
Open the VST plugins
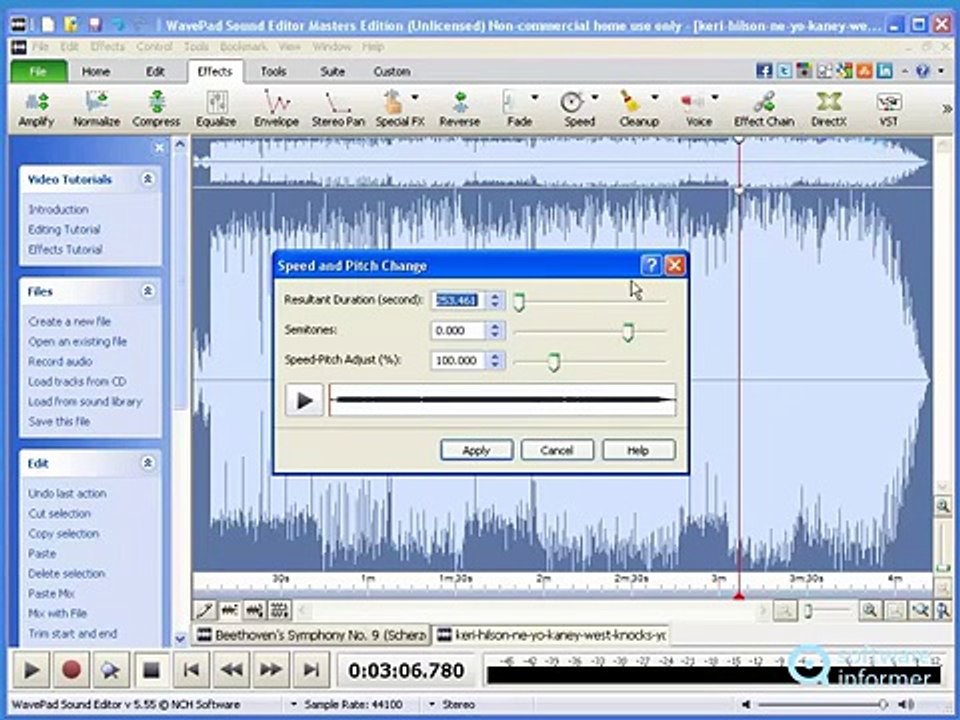(888, 109)
